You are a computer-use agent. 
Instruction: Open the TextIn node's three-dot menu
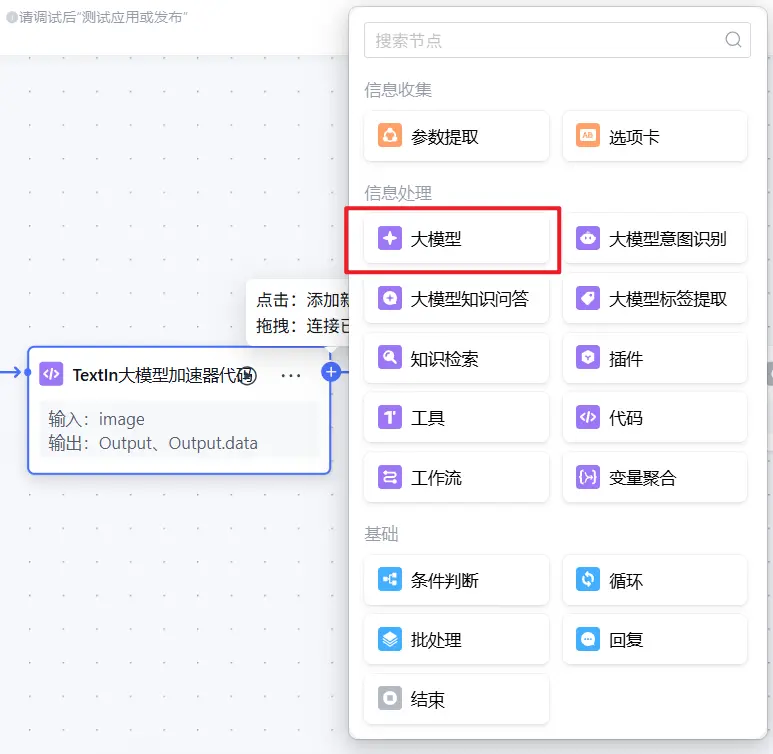[290, 376]
